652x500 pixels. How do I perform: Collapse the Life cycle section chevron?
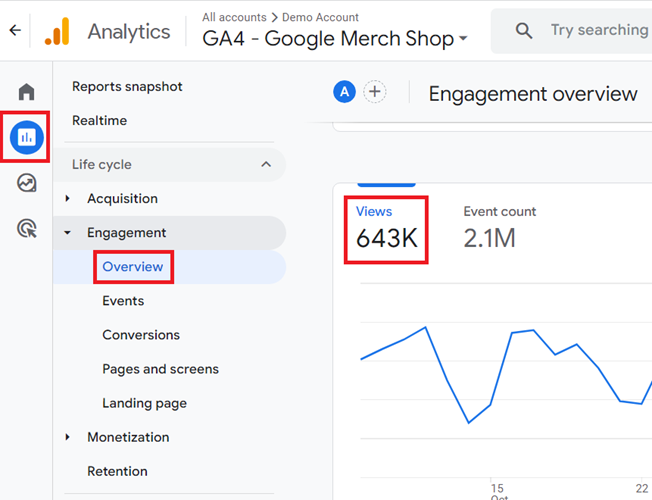click(266, 164)
